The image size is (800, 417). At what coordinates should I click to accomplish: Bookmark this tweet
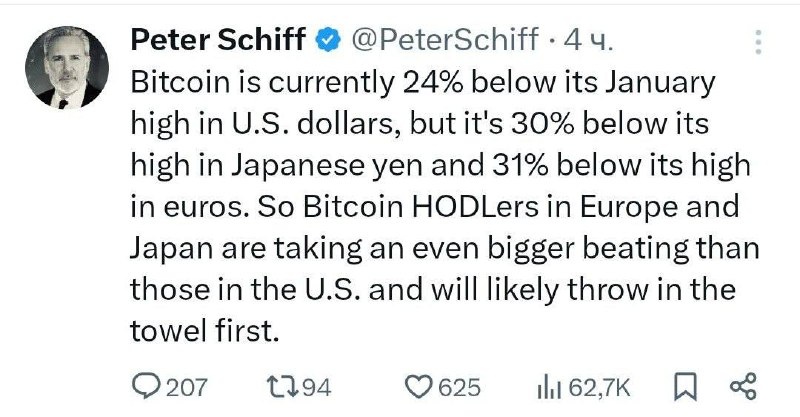685,387
